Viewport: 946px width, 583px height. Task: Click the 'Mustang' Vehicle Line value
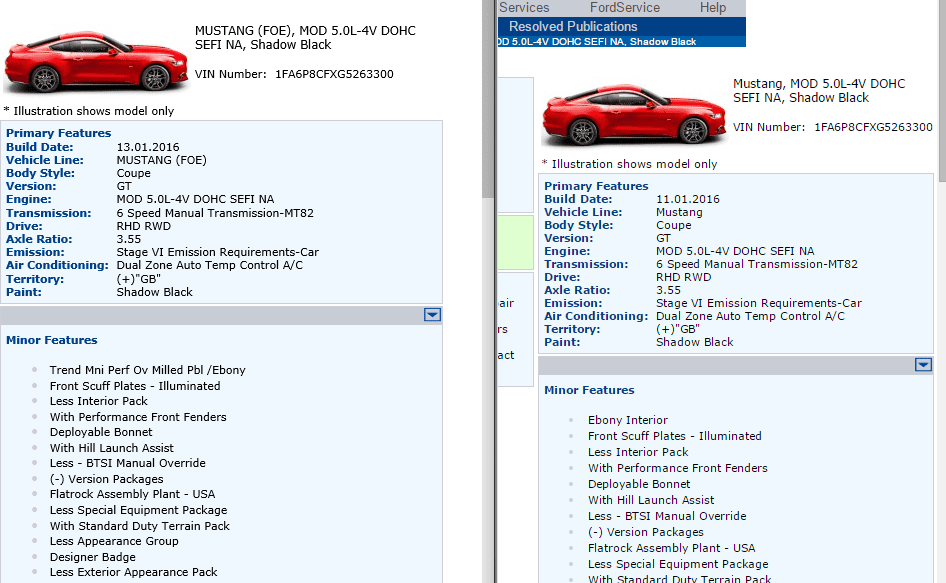[679, 212]
